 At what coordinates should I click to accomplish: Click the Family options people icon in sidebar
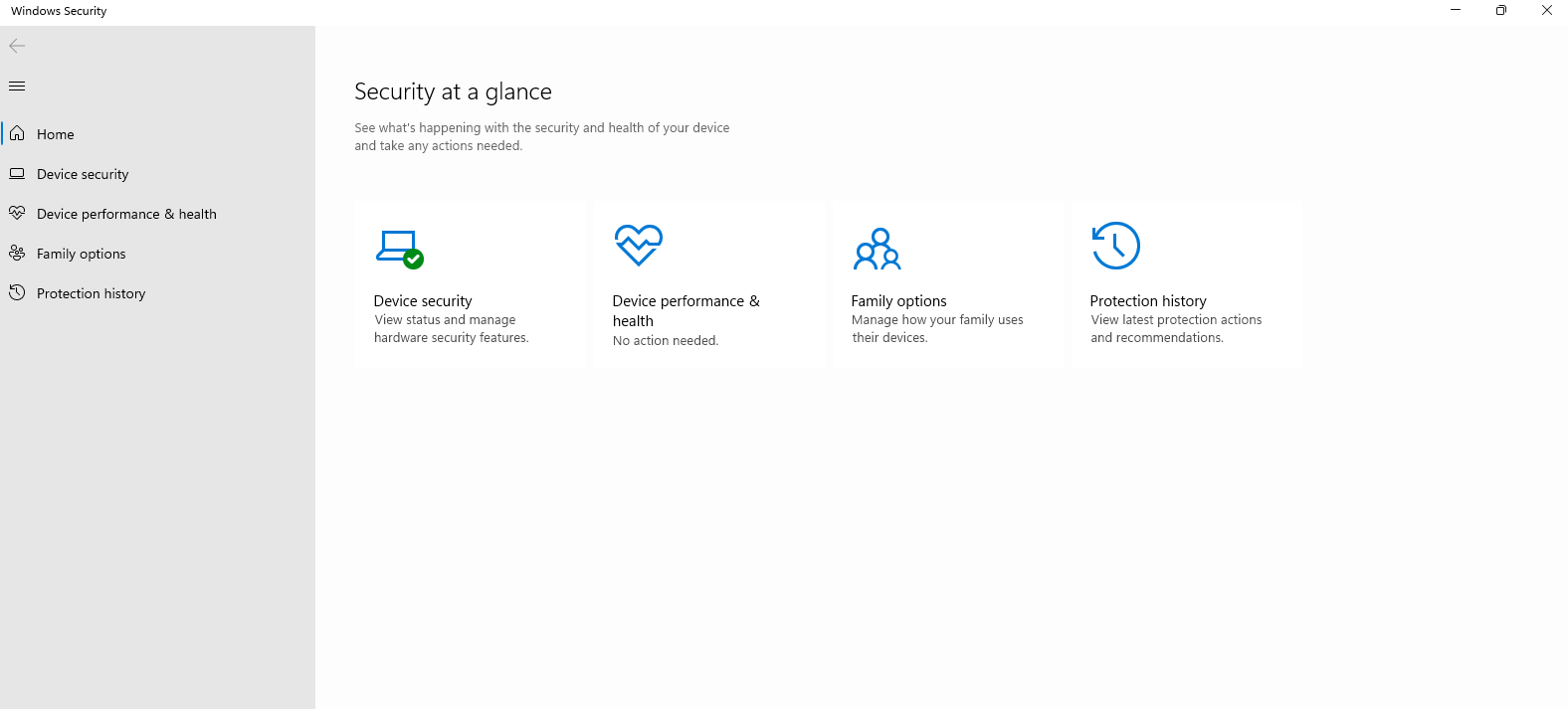pyautogui.click(x=17, y=254)
